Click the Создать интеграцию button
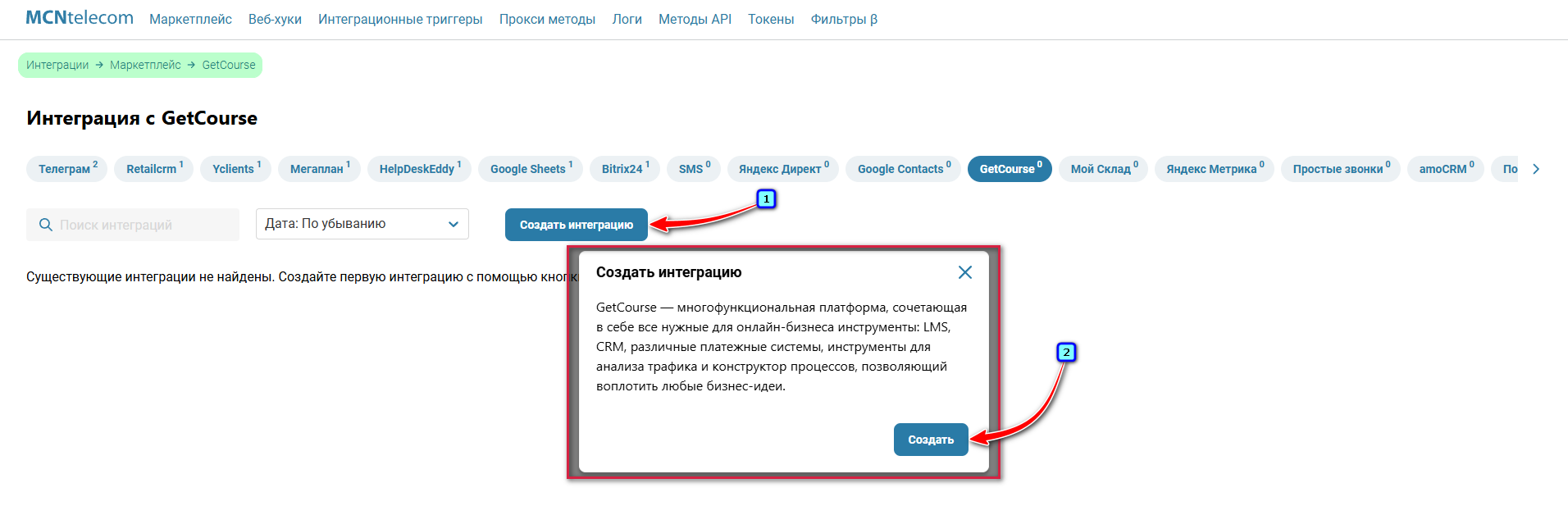The width and height of the screenshot is (1568, 506). (577, 225)
